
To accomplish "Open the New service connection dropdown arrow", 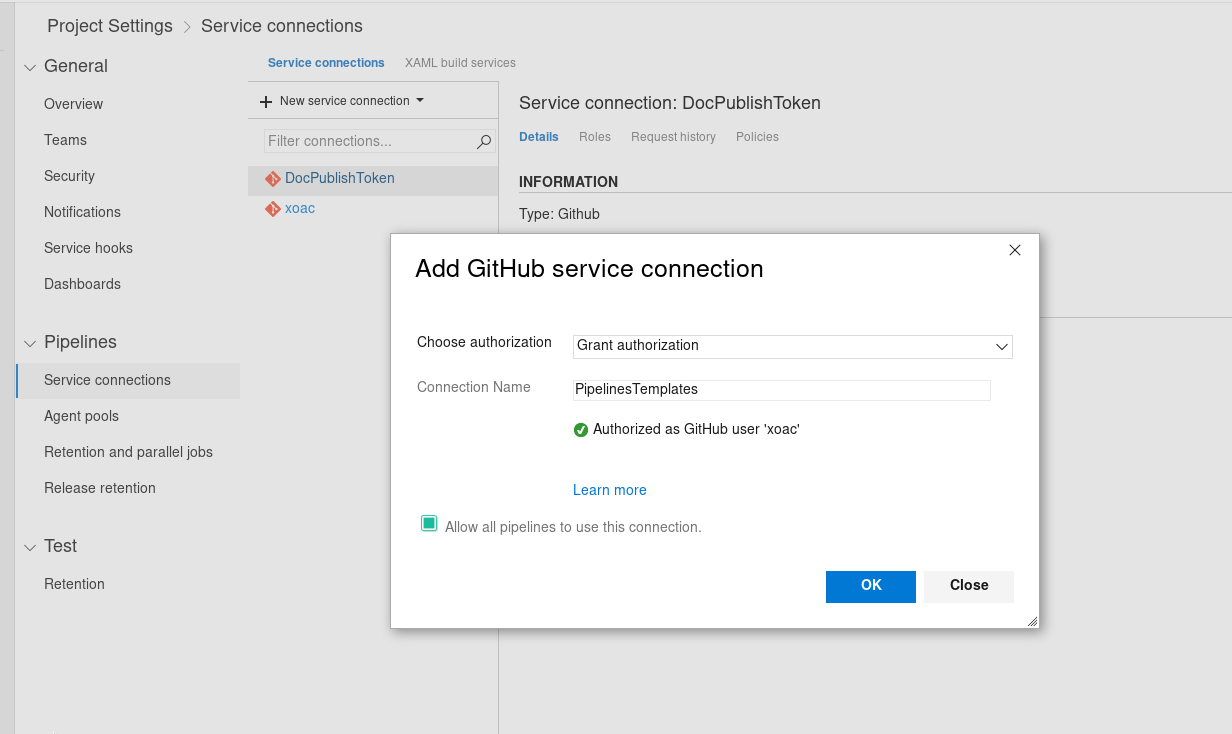I will pyautogui.click(x=420, y=100).
